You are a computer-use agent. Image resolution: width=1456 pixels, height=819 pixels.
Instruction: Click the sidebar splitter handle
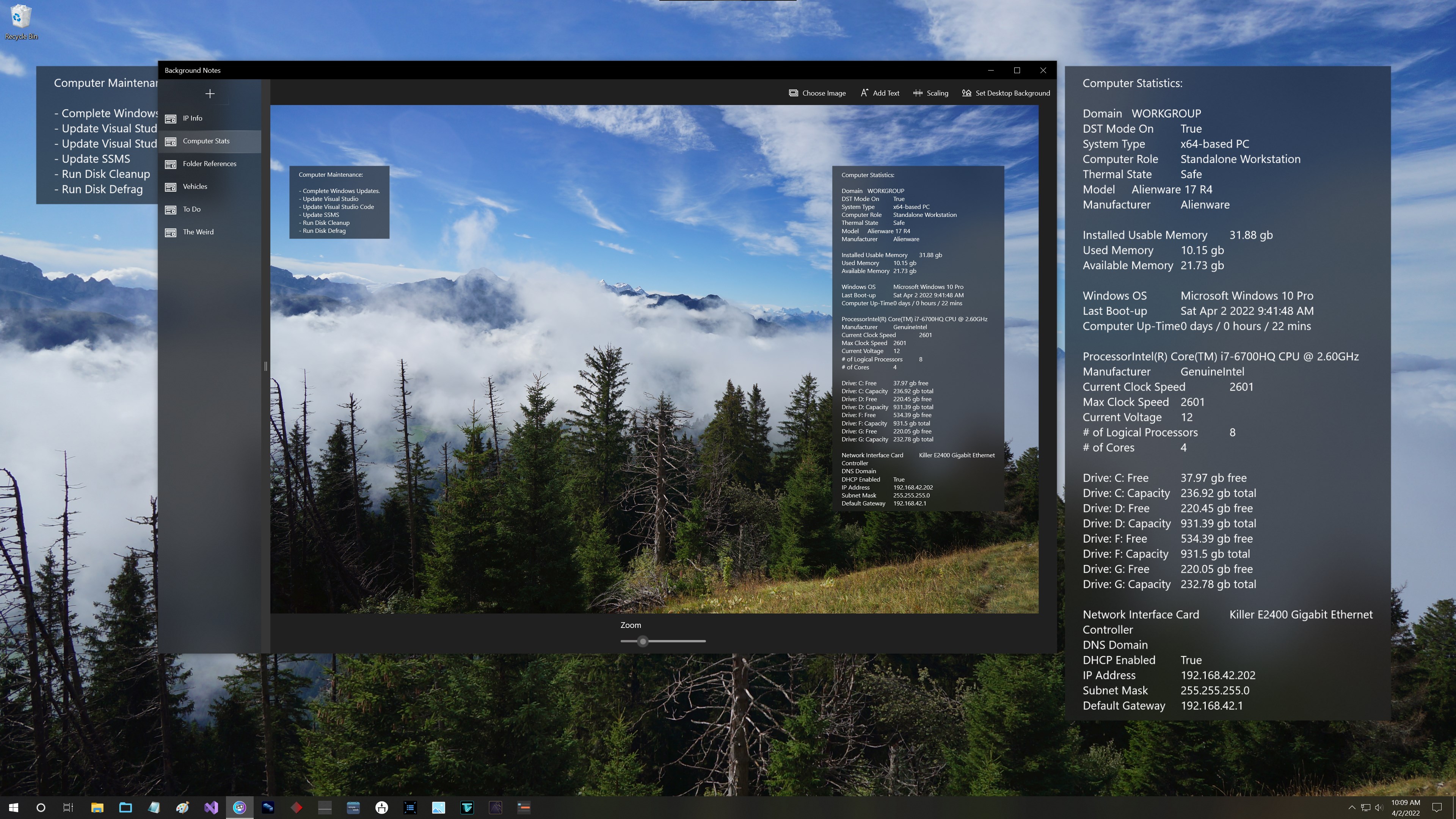266,366
